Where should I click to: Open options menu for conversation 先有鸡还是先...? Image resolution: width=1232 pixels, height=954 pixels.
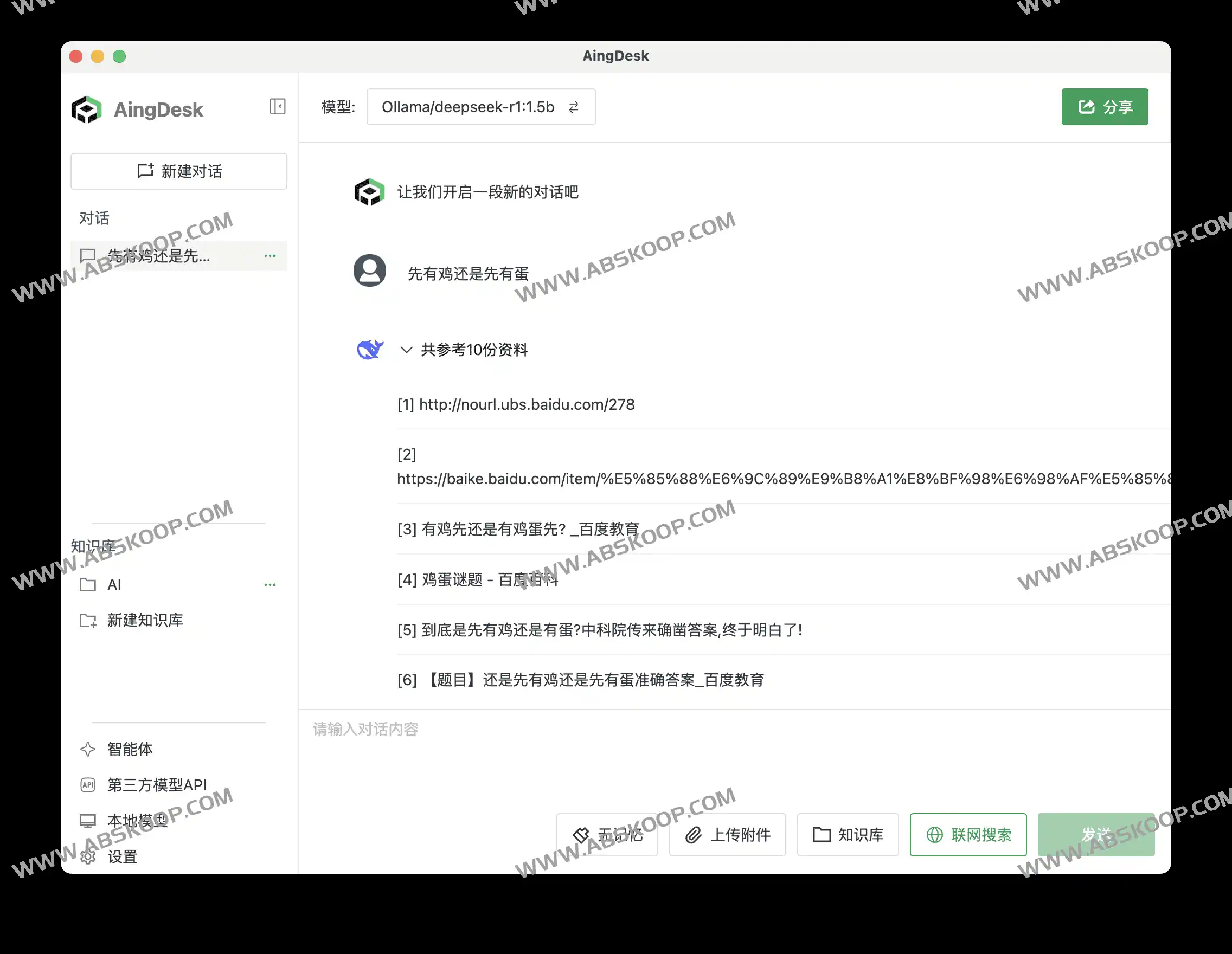coord(270,256)
